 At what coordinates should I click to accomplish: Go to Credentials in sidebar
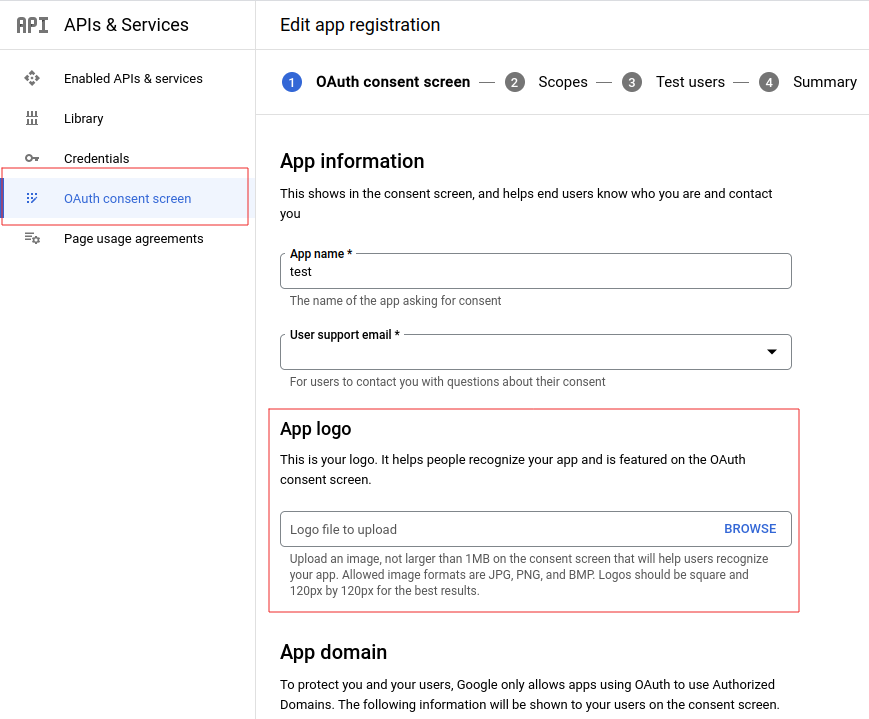96,158
